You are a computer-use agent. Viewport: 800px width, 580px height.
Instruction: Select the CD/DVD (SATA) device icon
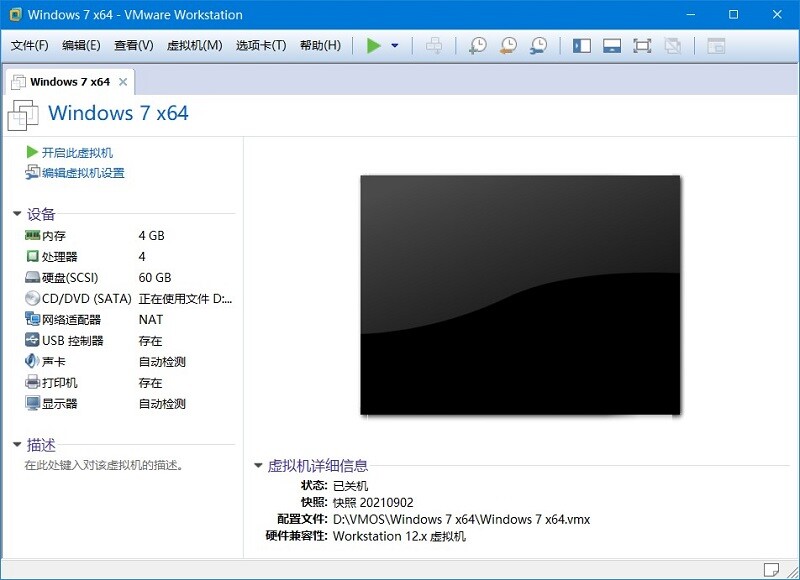32,299
